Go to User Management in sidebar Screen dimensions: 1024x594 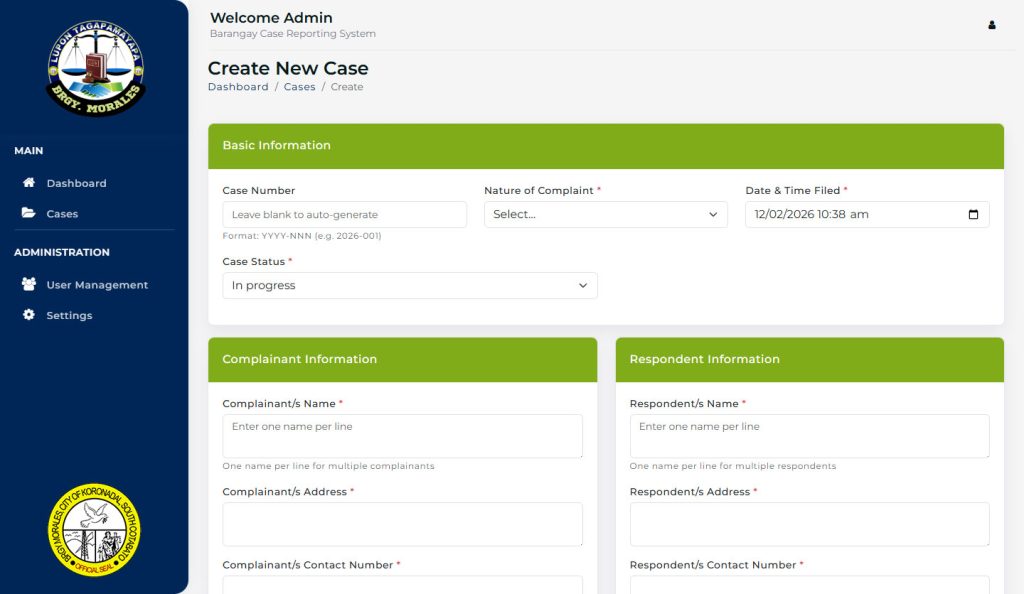point(97,285)
